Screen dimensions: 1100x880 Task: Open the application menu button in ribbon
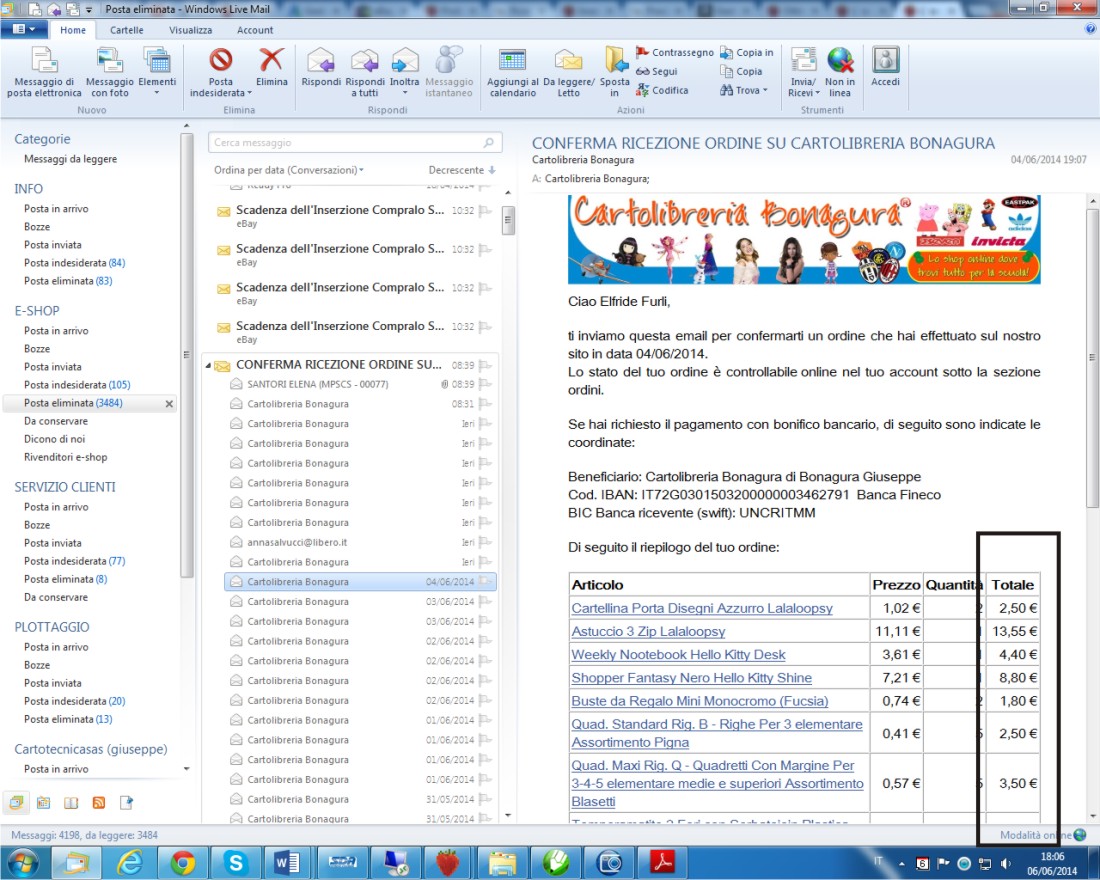click(x=25, y=29)
